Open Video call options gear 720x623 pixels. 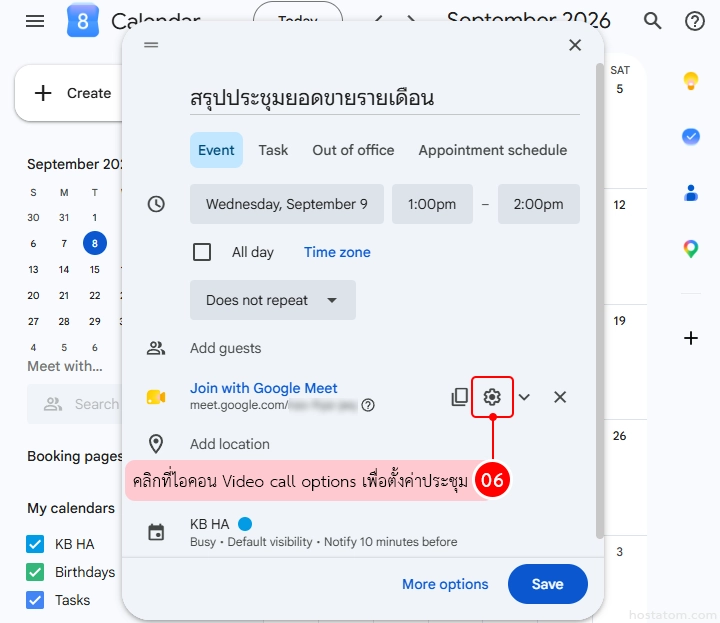click(492, 397)
